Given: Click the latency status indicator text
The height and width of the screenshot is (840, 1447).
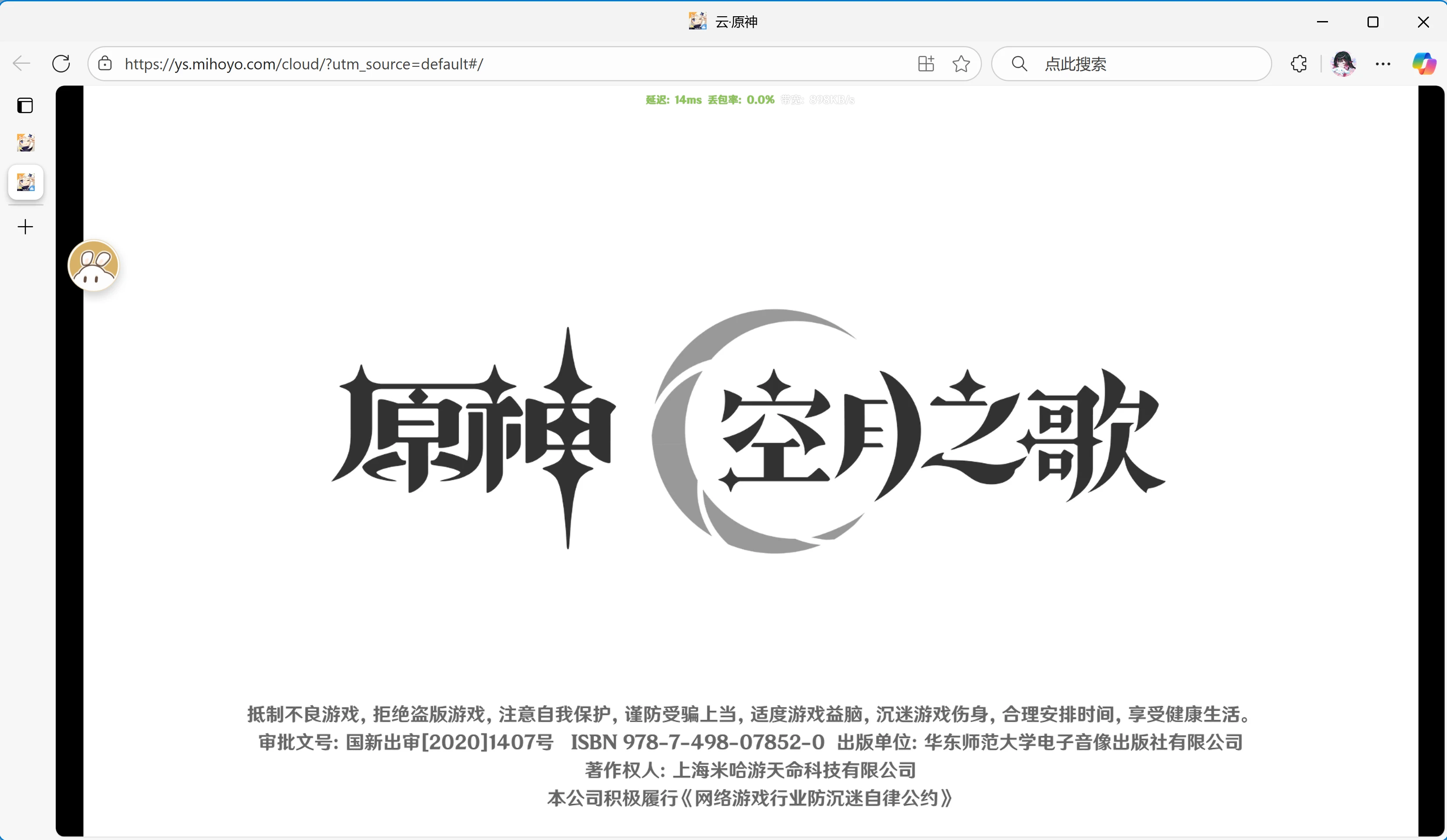Looking at the screenshot, I should click(x=673, y=100).
